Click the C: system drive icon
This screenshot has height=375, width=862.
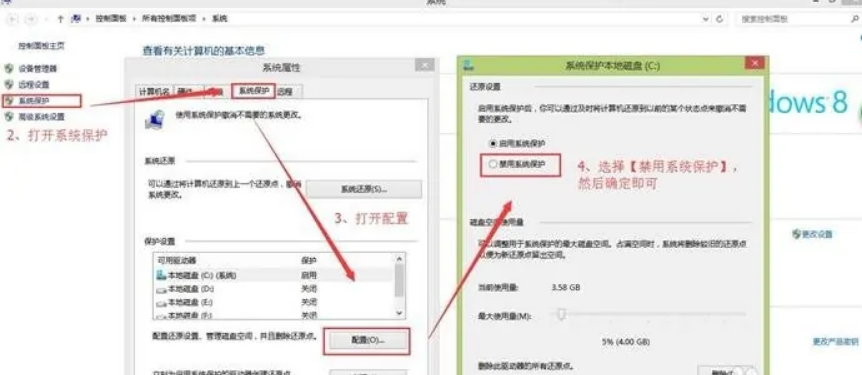coord(161,274)
